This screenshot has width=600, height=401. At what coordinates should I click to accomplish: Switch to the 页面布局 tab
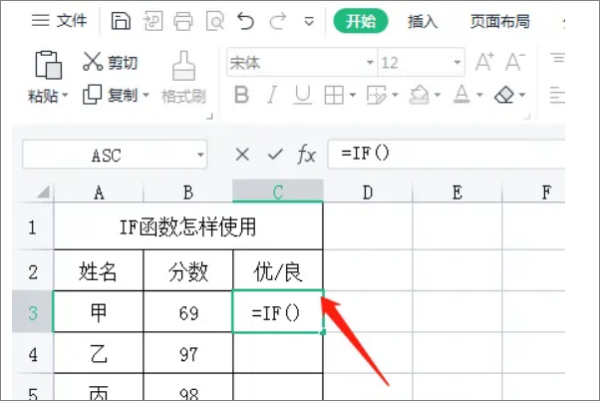(x=500, y=21)
